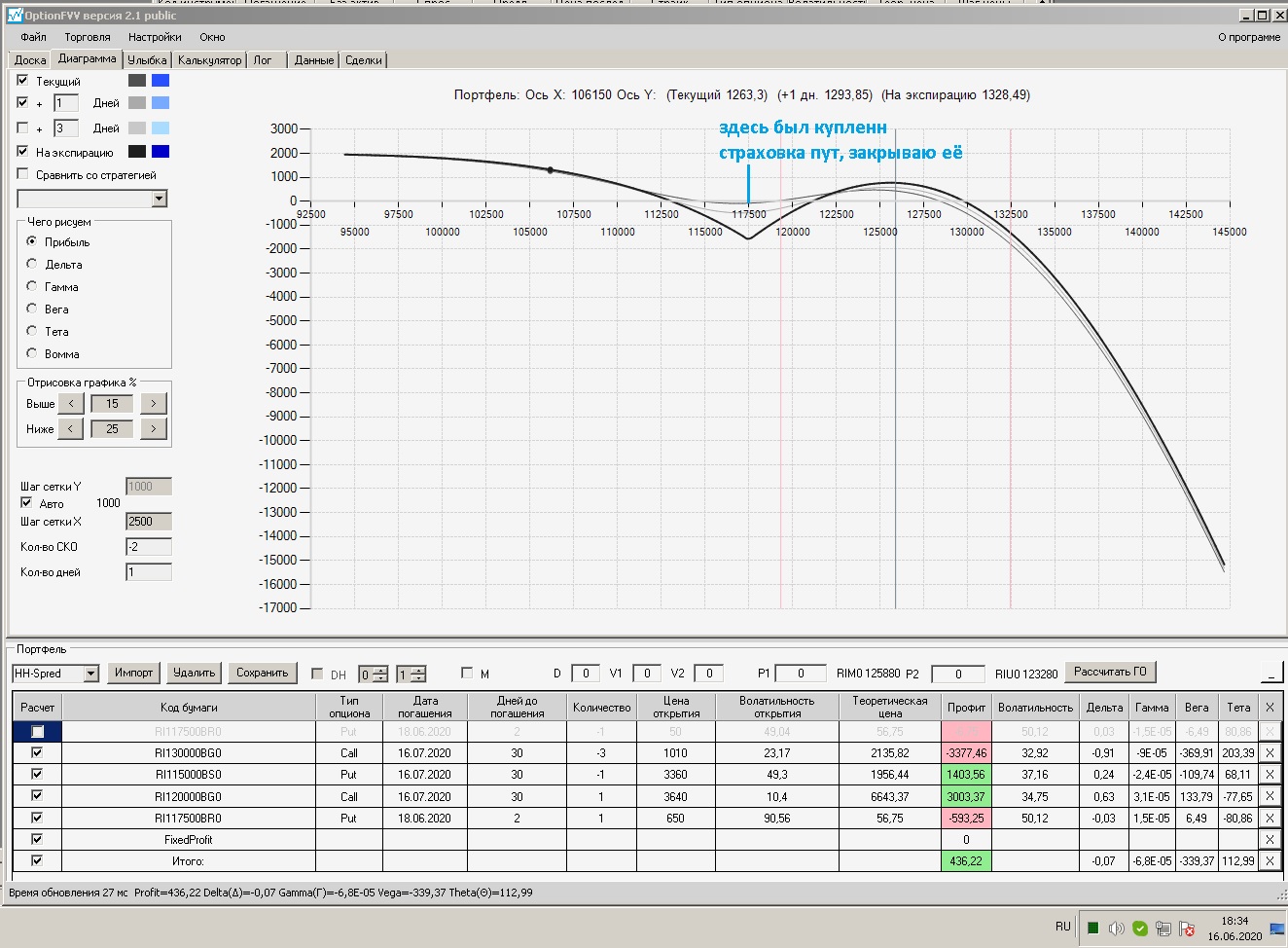1288x948 pixels.
Task: Click the green checkmark tray icon
Action: 1140,929
